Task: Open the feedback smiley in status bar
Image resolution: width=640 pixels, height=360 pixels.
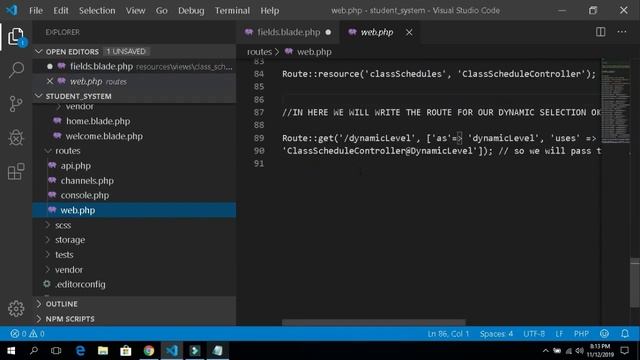Action: click(x=604, y=334)
